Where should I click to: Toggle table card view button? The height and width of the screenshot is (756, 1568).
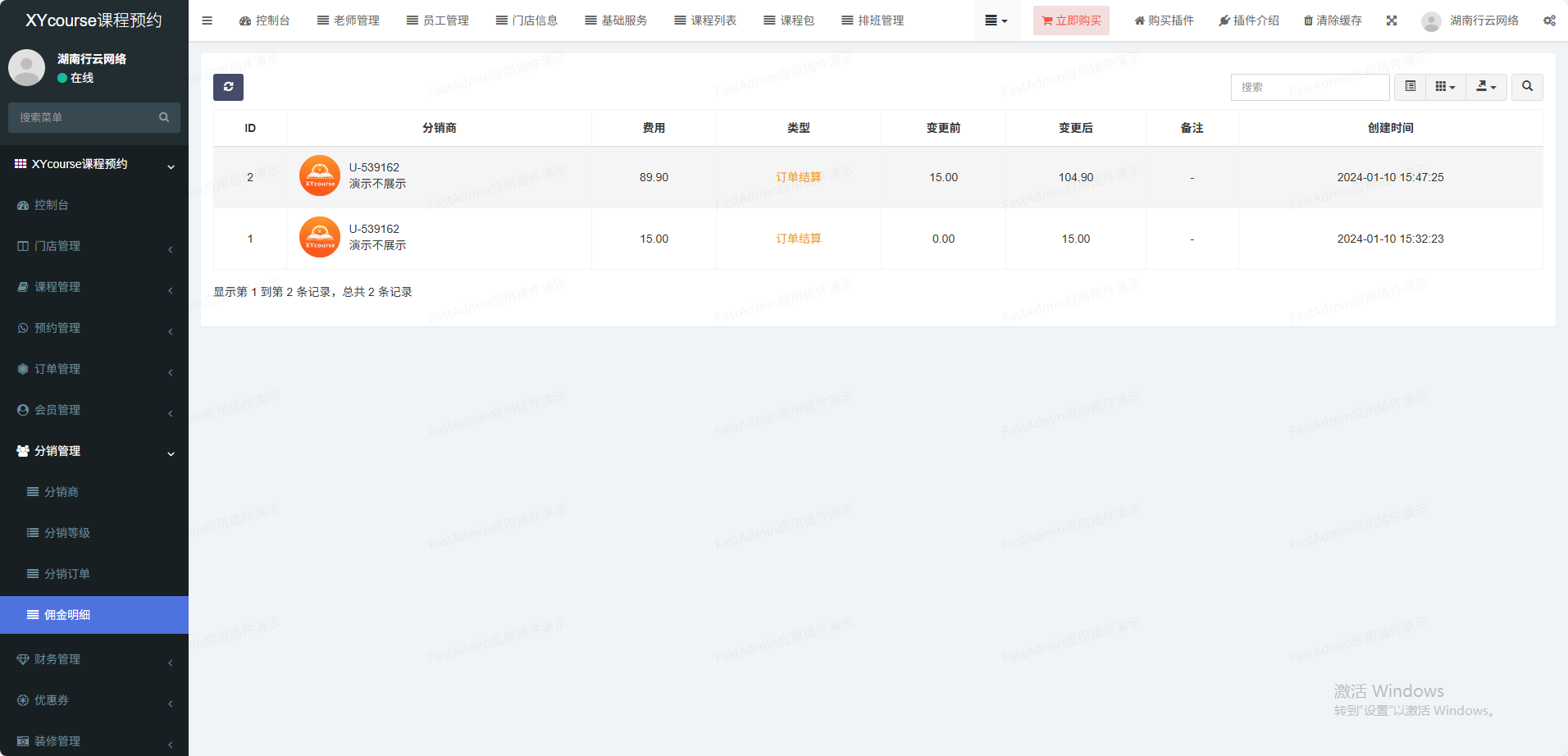1411,87
